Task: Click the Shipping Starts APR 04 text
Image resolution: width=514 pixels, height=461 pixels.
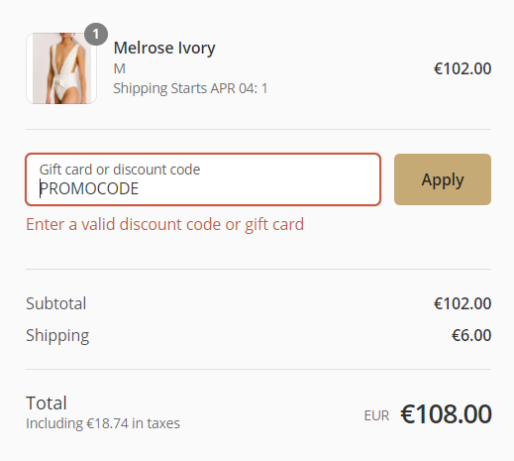Action: (x=190, y=88)
